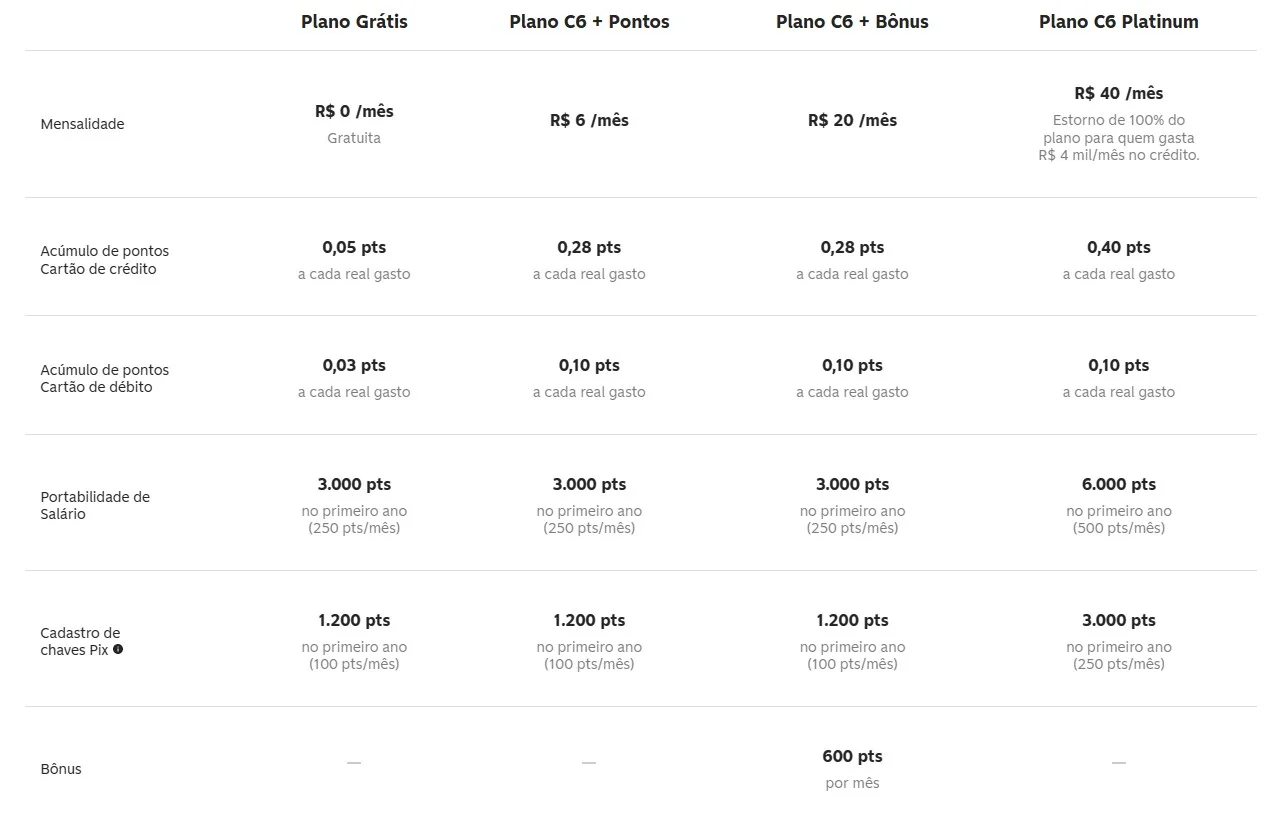Click the Mensalidade row label
Viewport: 1281px width, 820px height.
pos(82,124)
